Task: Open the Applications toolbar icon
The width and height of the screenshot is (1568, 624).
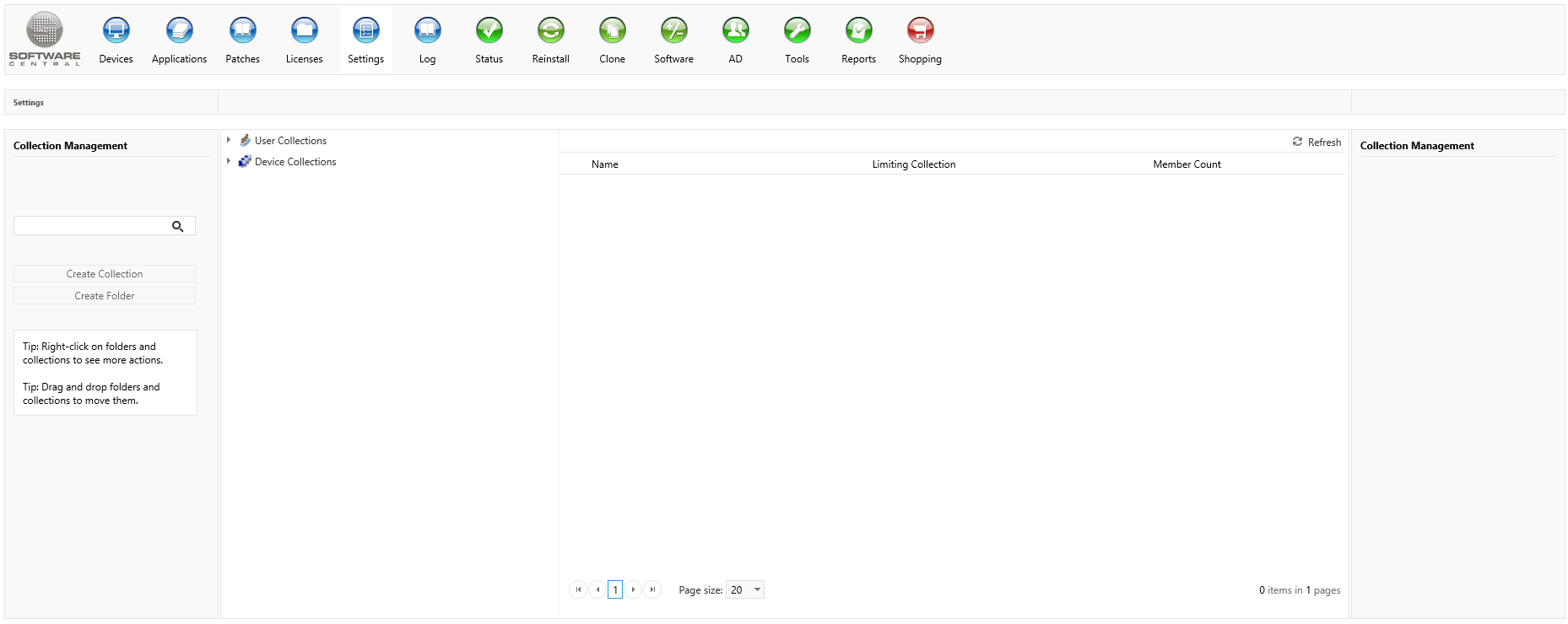Action: pyautogui.click(x=179, y=31)
